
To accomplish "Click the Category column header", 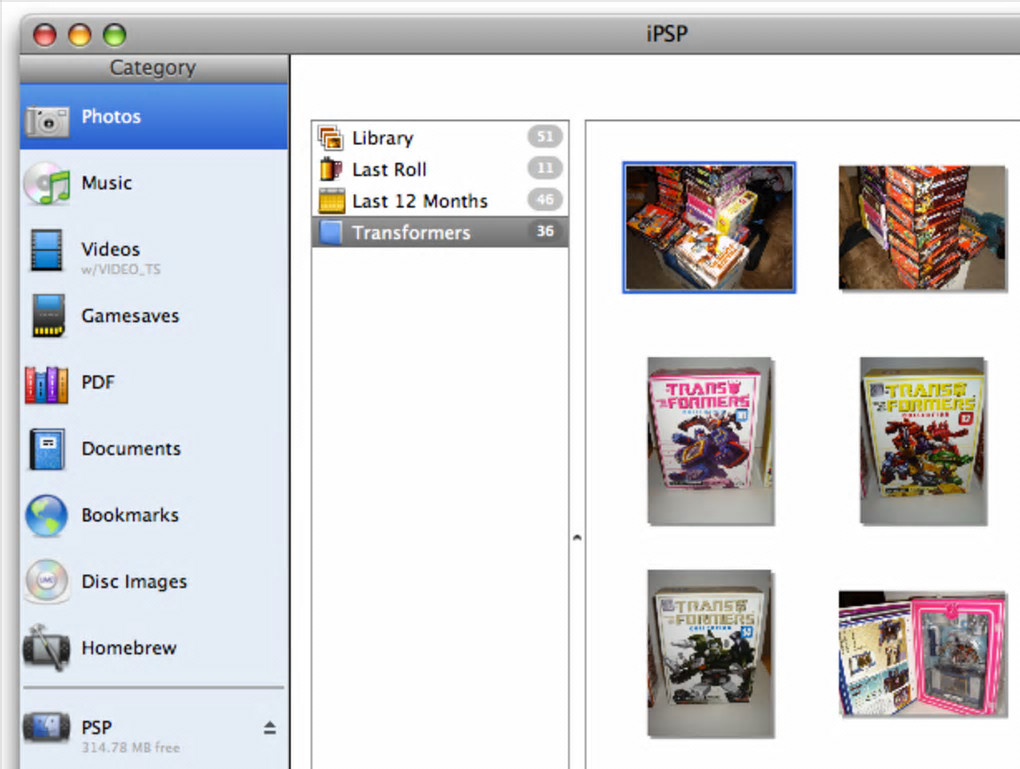I will coord(154,68).
